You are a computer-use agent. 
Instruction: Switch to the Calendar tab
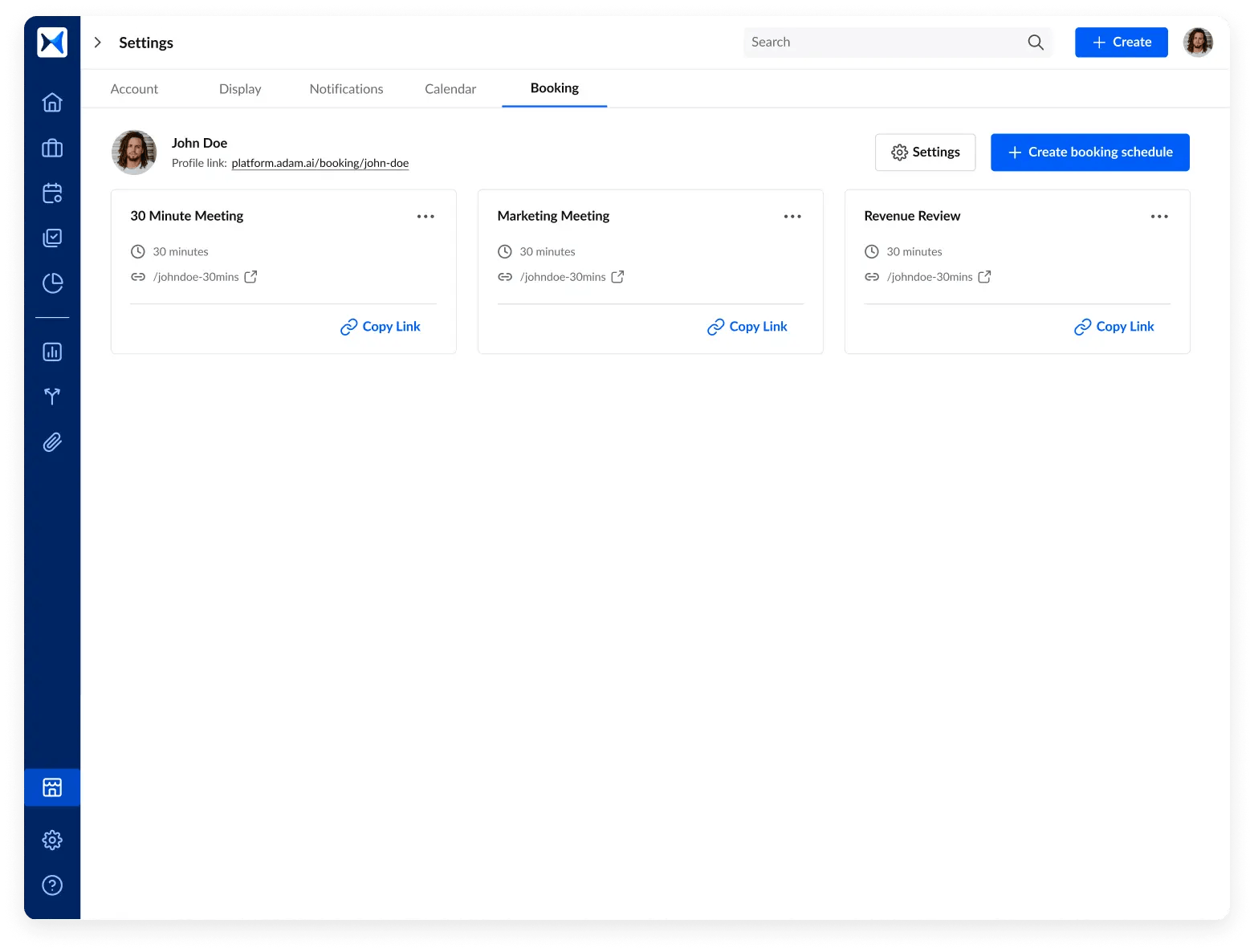[x=450, y=89]
